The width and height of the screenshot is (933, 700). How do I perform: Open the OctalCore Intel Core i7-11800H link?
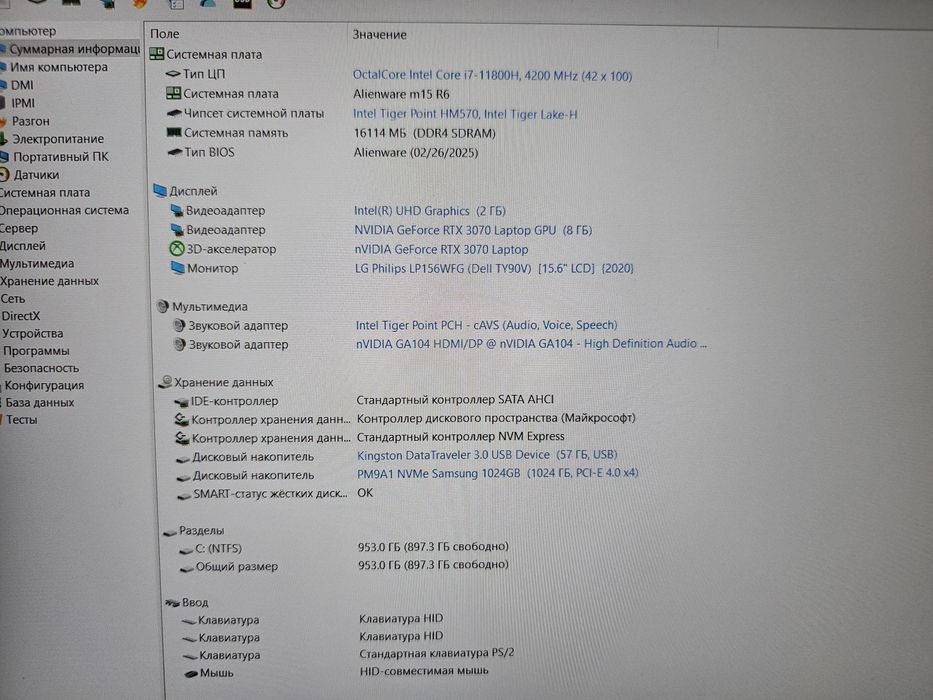pos(492,76)
